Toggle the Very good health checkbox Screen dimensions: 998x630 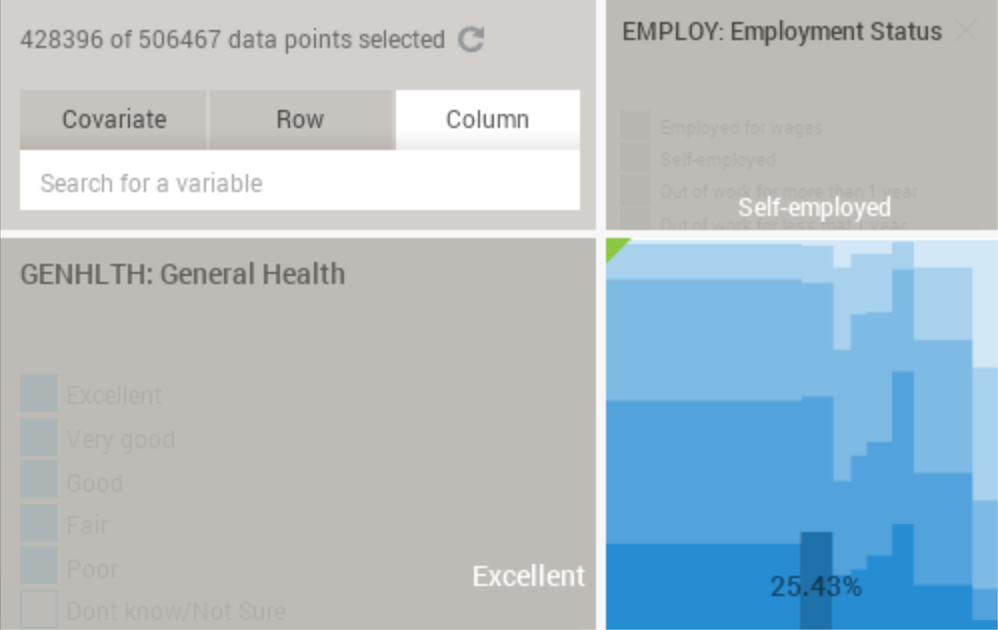(x=39, y=437)
